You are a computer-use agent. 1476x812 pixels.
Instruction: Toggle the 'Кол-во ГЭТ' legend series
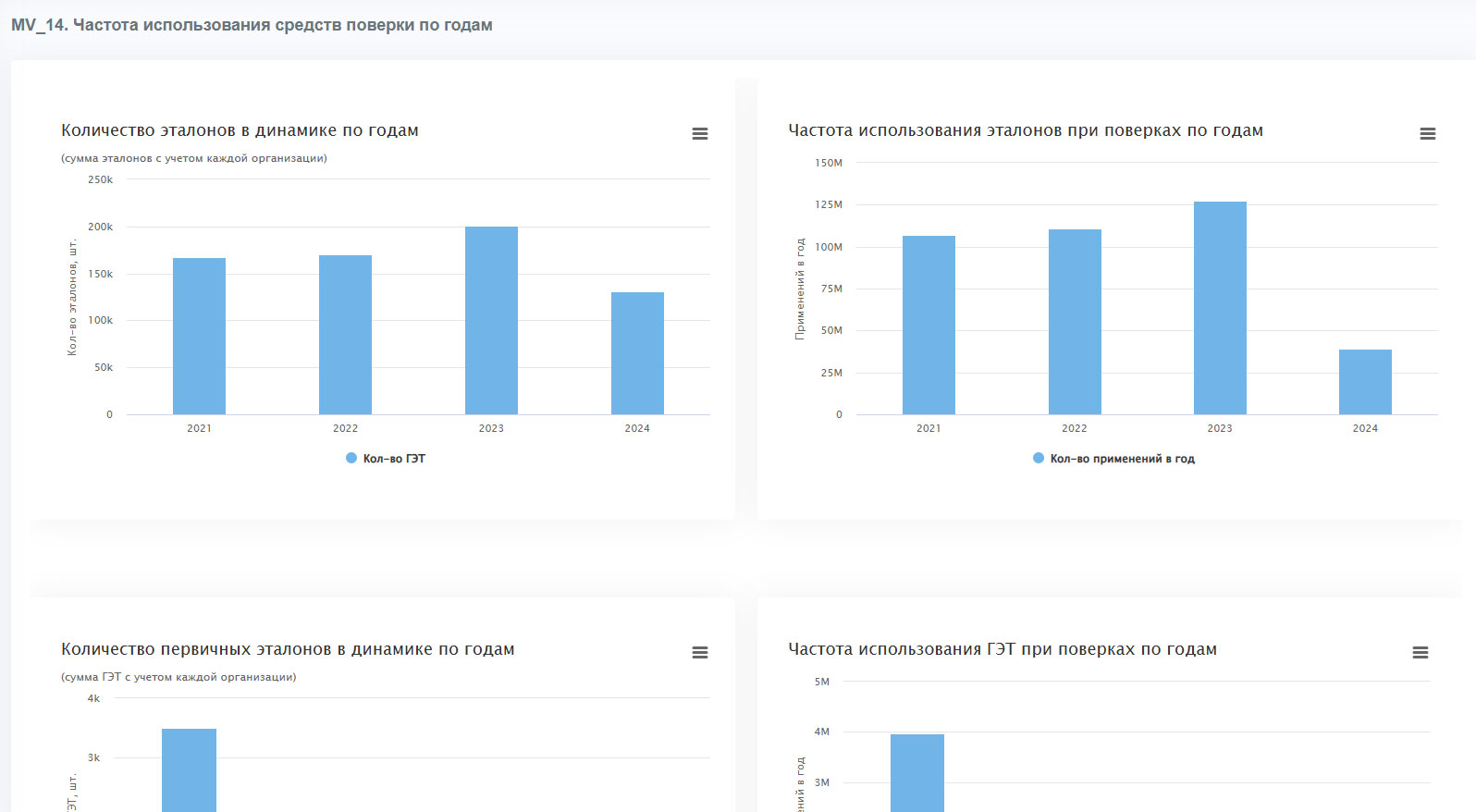(386, 459)
